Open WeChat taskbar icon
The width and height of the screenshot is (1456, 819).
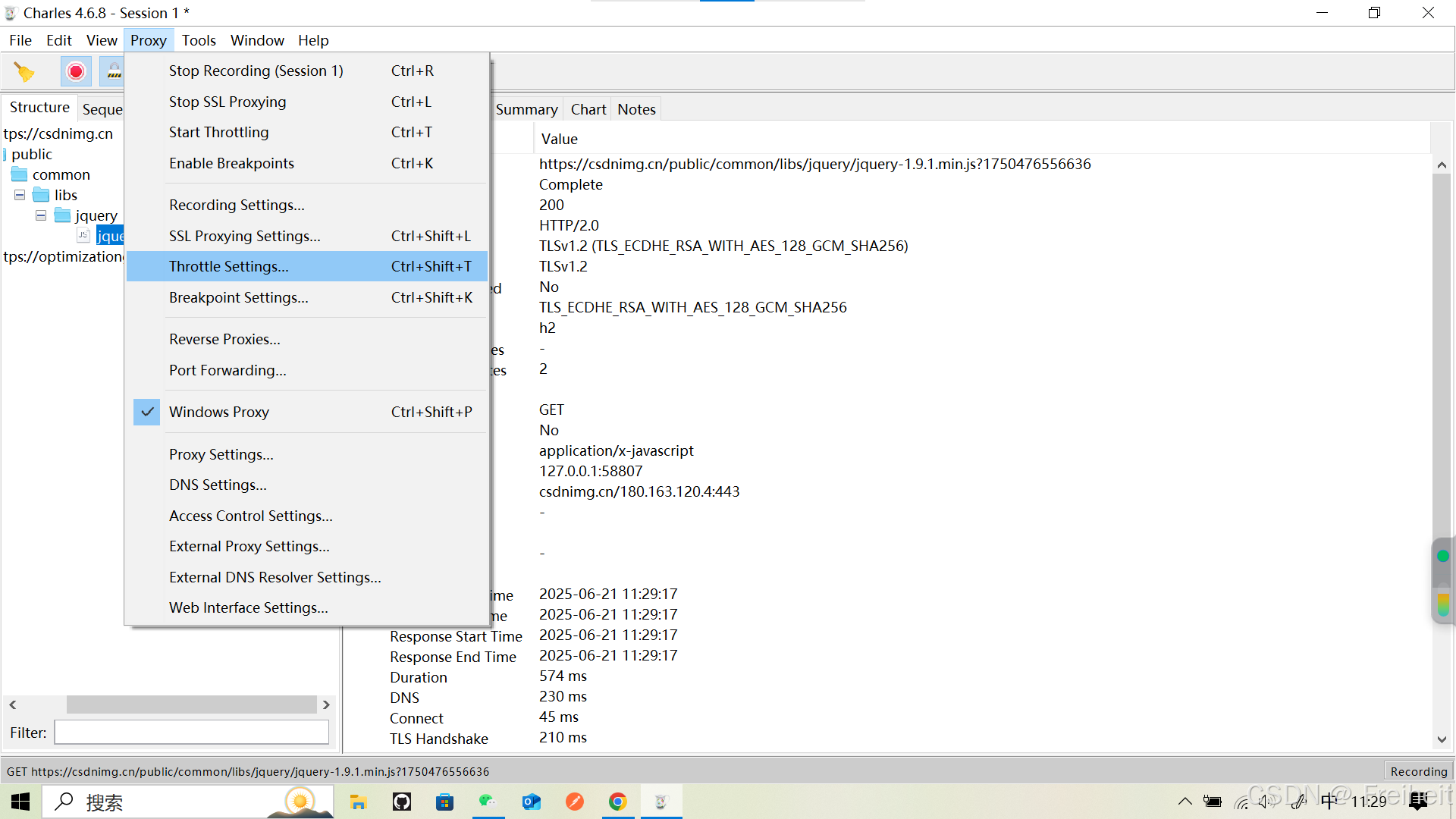tap(488, 802)
